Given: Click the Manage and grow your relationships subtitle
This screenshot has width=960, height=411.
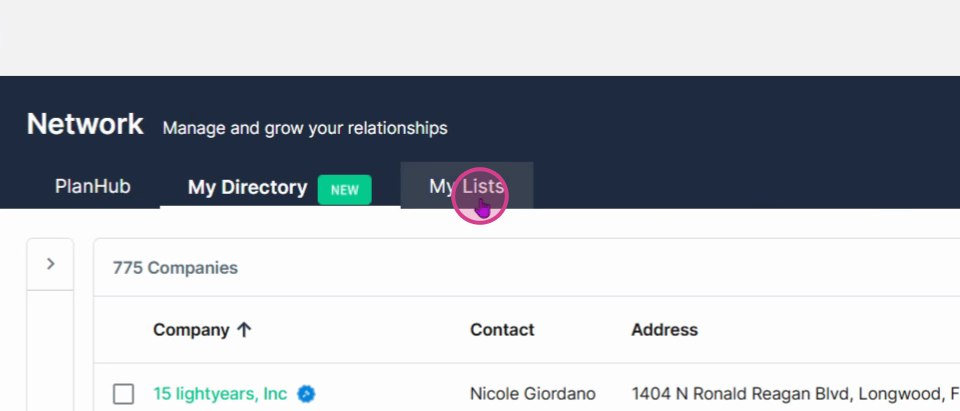Looking at the screenshot, I should click(305, 128).
